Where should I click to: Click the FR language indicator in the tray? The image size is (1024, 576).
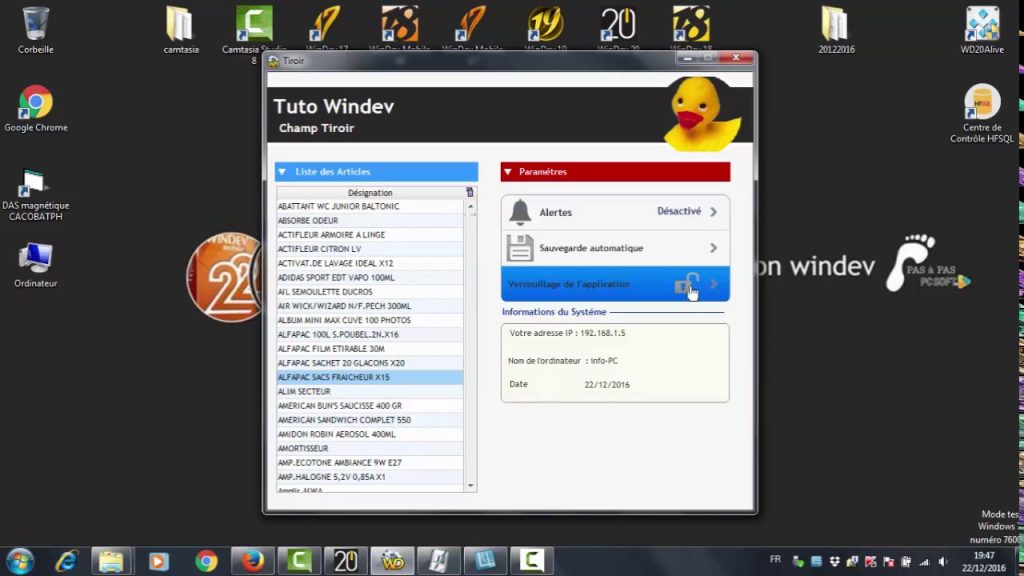[x=775, y=560]
